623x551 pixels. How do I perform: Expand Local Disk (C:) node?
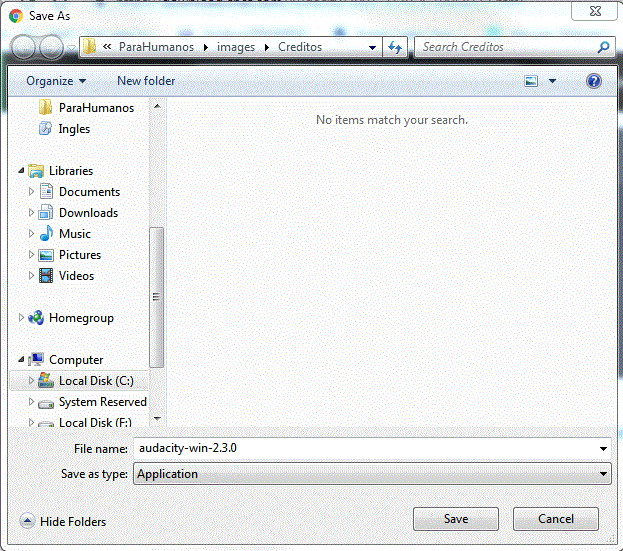click(x=31, y=381)
